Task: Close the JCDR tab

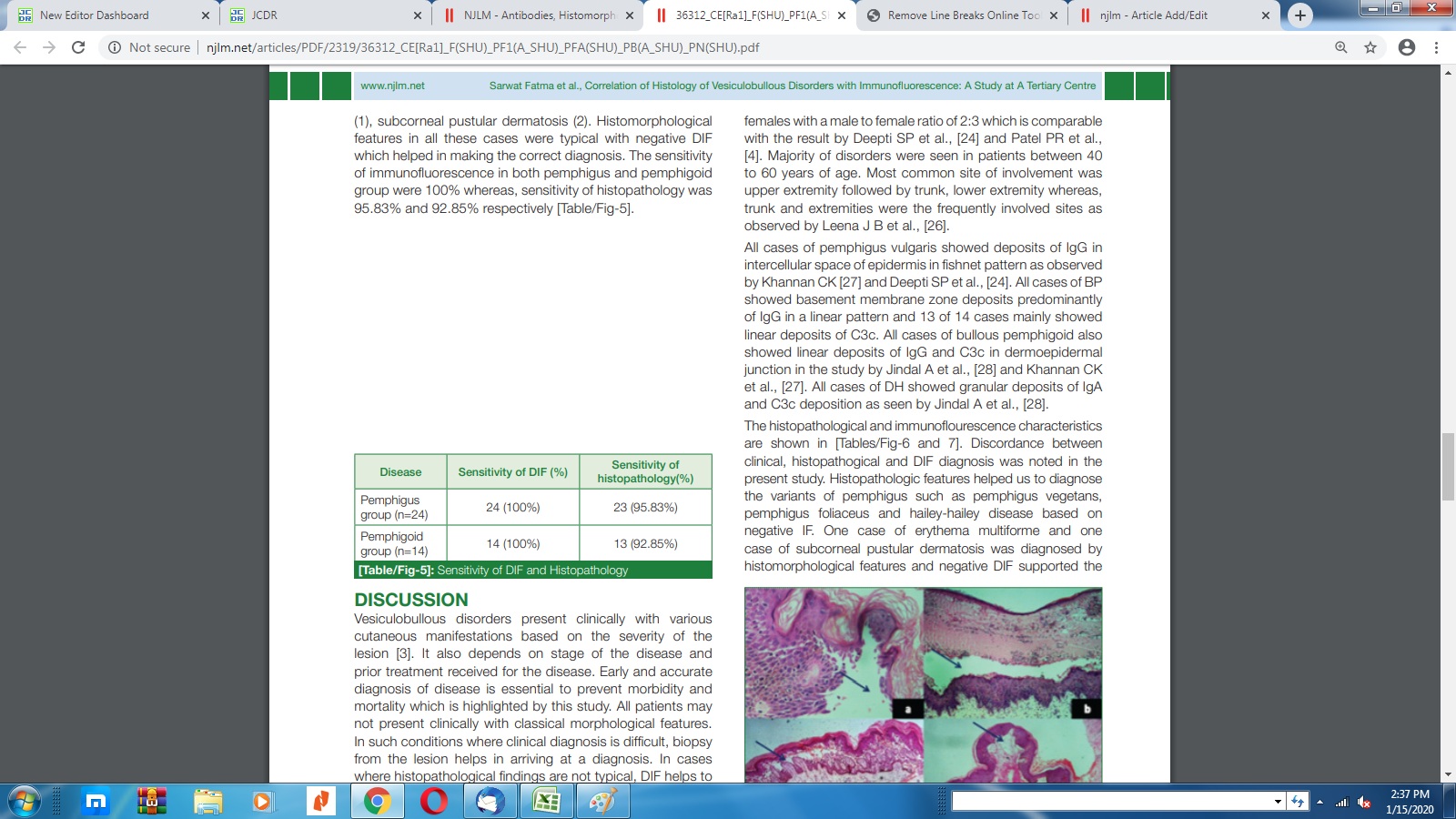Action: pyautogui.click(x=418, y=15)
